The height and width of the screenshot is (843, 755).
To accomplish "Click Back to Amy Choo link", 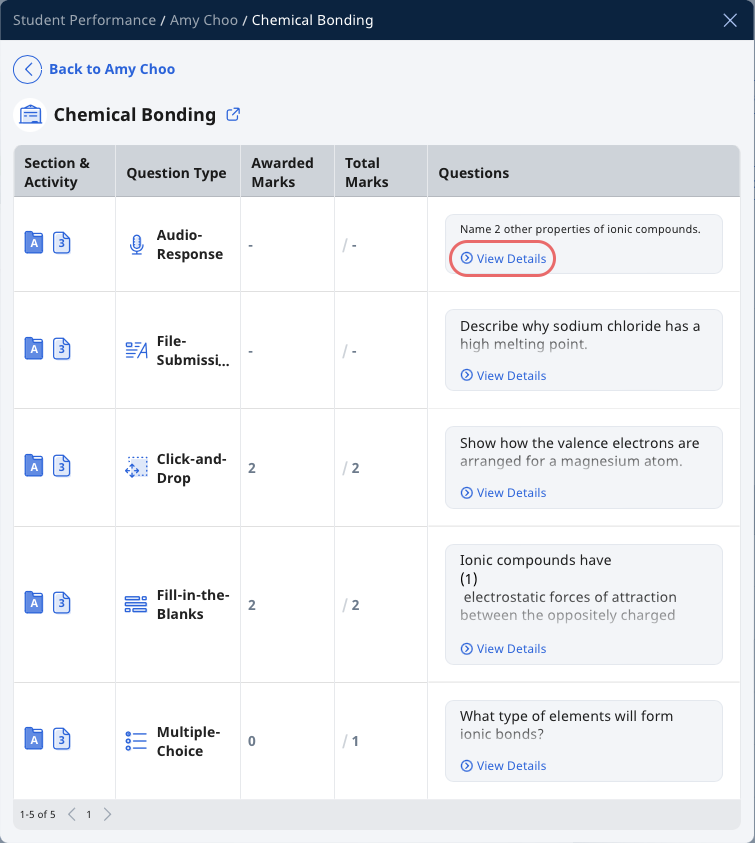I will click(112, 69).
